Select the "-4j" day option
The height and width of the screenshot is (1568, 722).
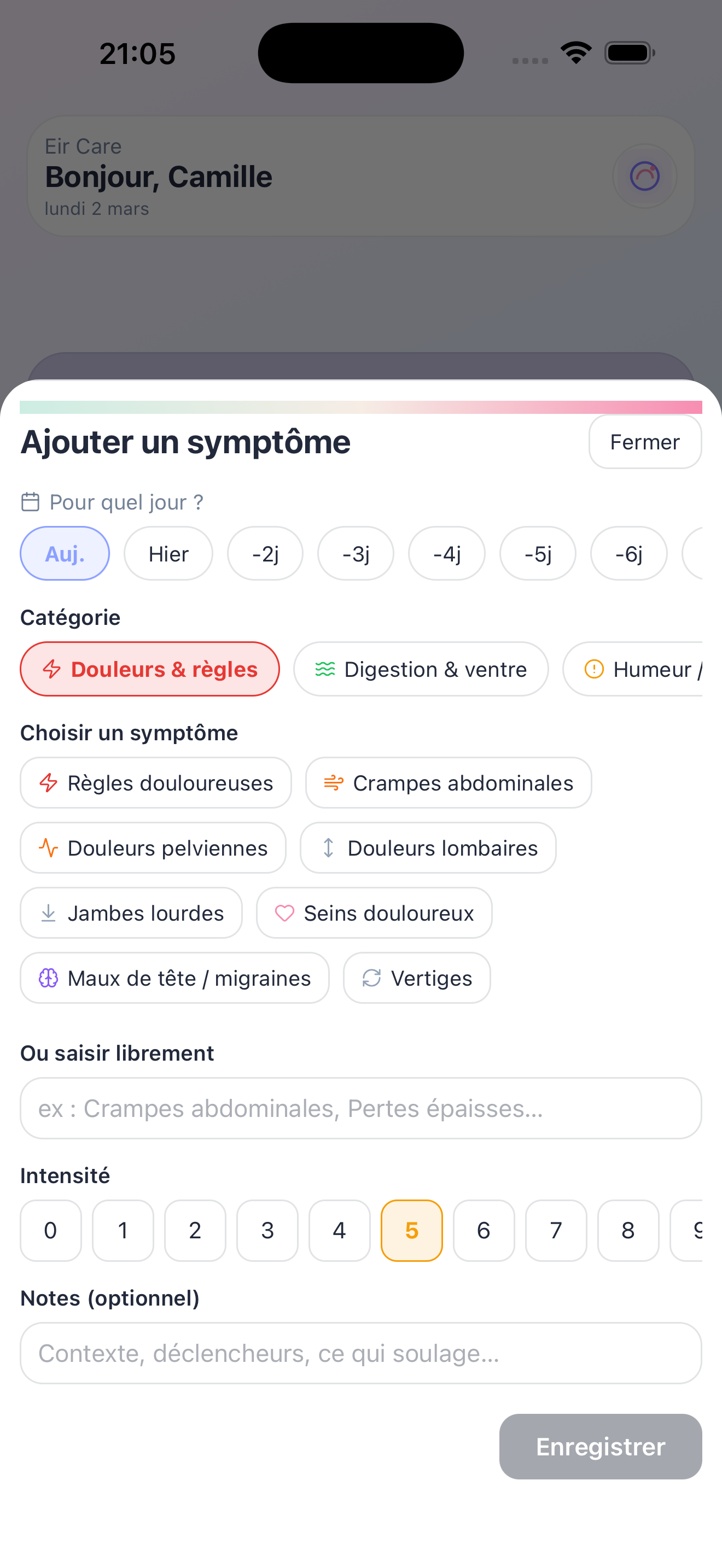(447, 553)
